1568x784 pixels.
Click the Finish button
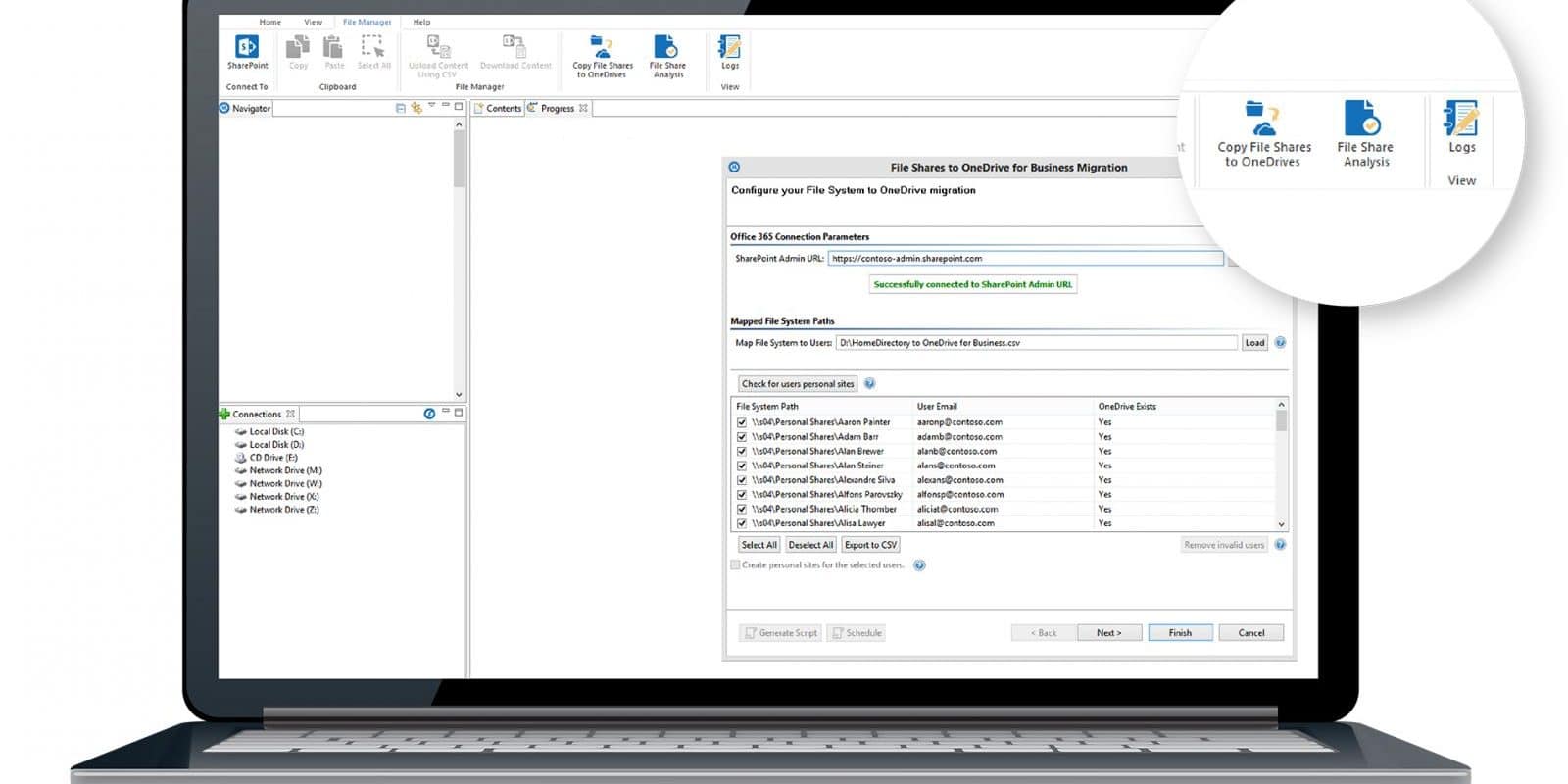1180,633
